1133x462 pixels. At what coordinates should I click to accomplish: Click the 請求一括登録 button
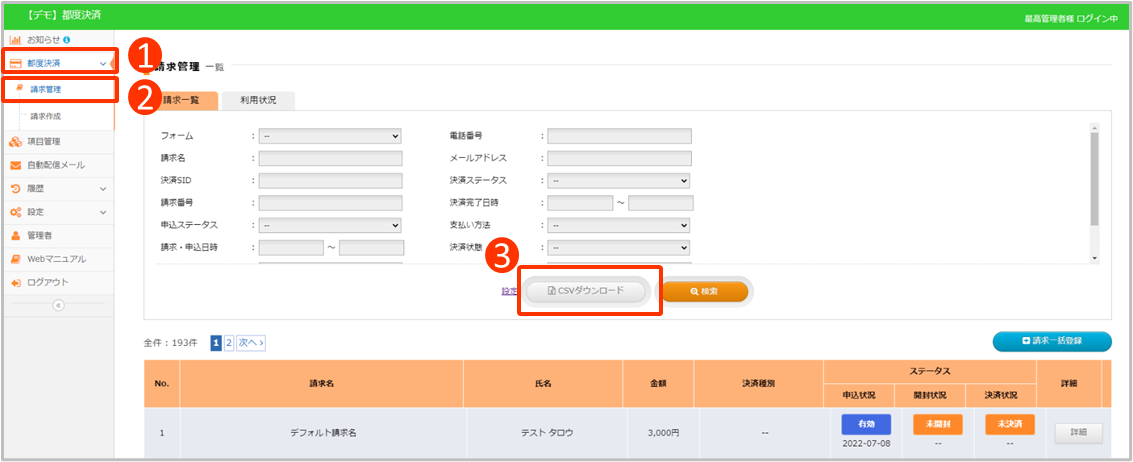[x=1051, y=342]
